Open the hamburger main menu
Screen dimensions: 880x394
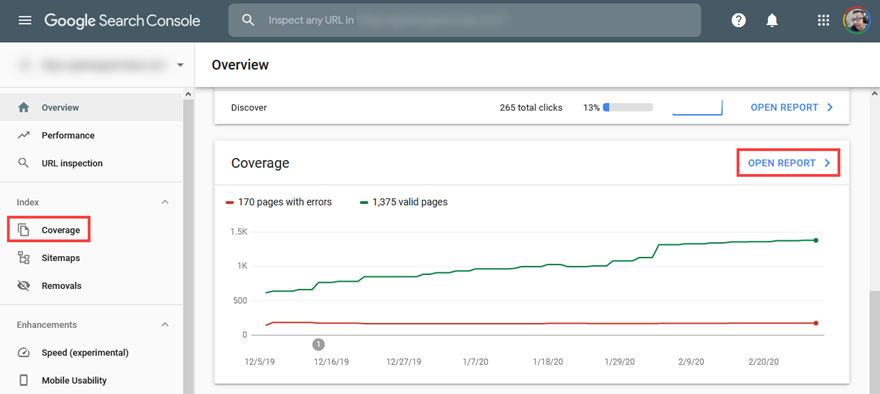25,21
